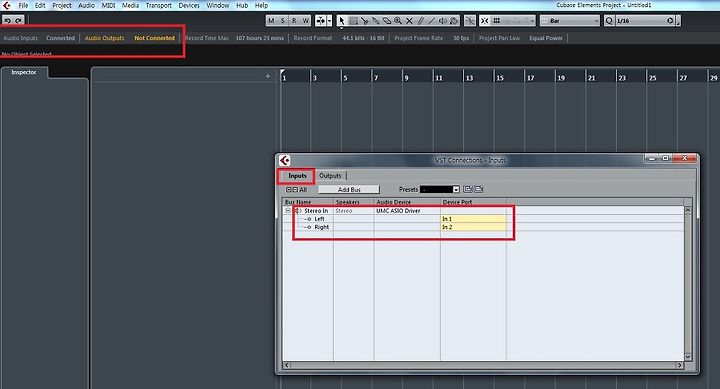Click the Record Format 44.1 kHz value
Screen dimensions: 720x389
click(363, 38)
